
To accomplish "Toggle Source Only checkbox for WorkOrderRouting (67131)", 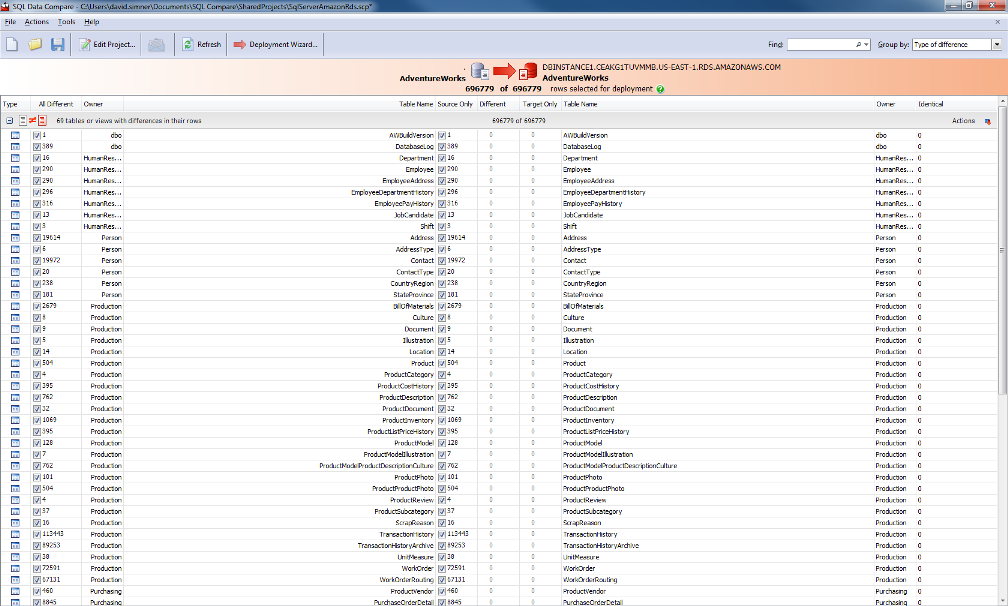I will click(x=442, y=580).
